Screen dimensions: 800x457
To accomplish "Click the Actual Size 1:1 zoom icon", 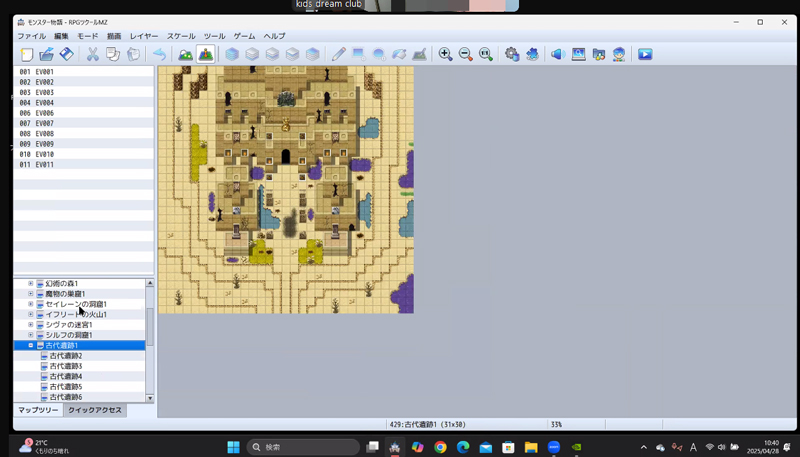I will 486,54.
